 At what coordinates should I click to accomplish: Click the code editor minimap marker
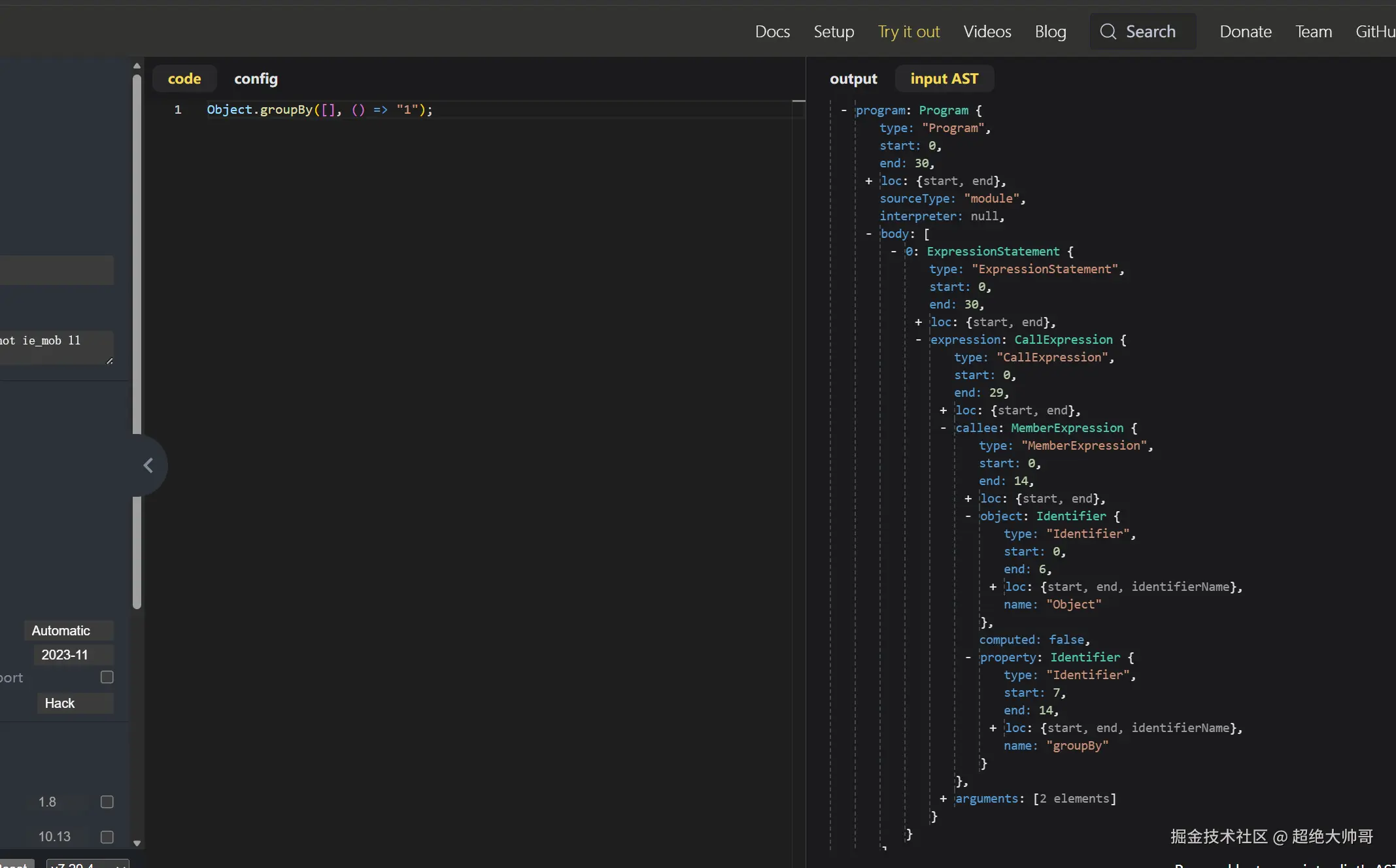(798, 101)
